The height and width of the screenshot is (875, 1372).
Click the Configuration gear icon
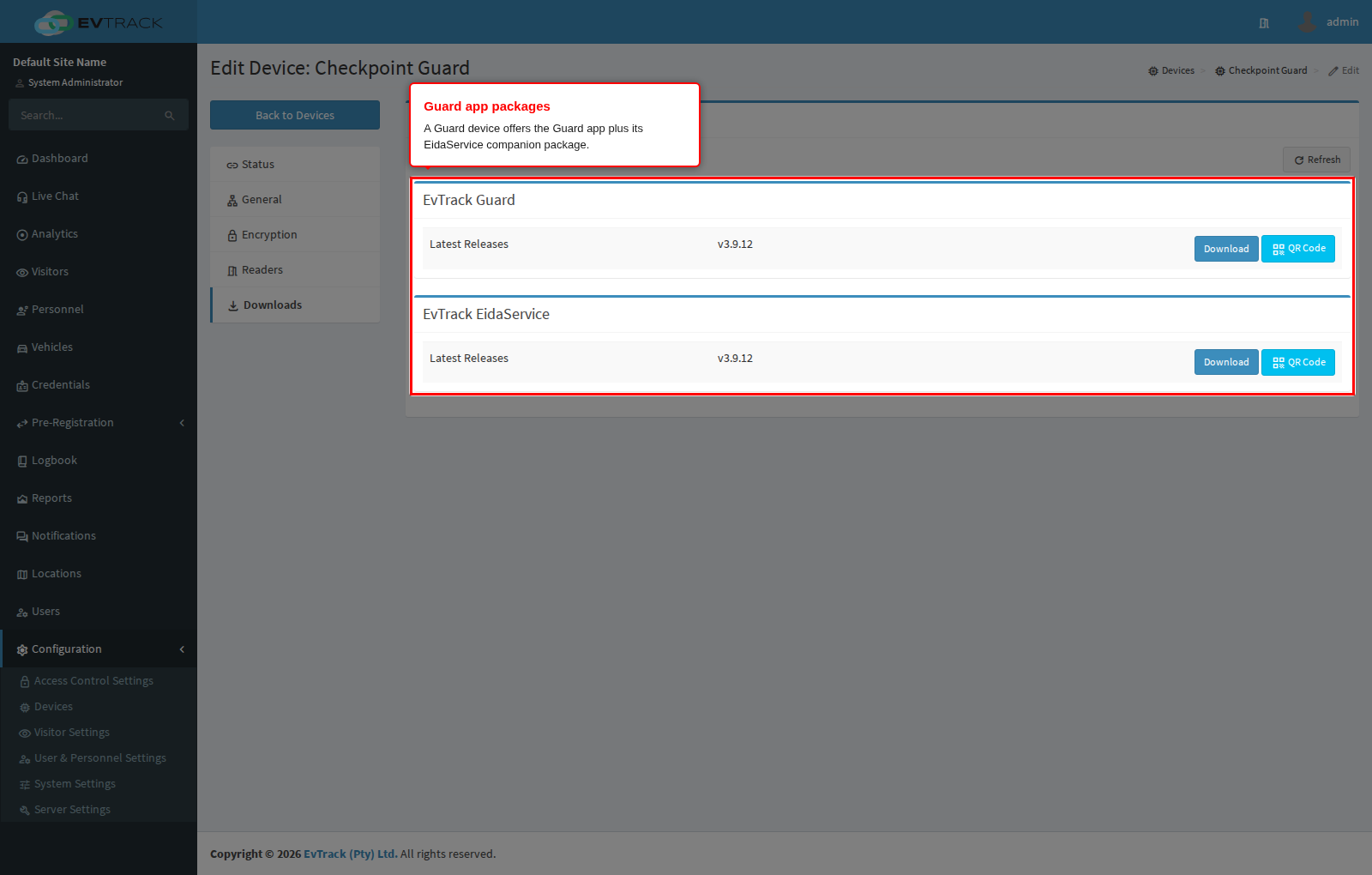(22, 650)
